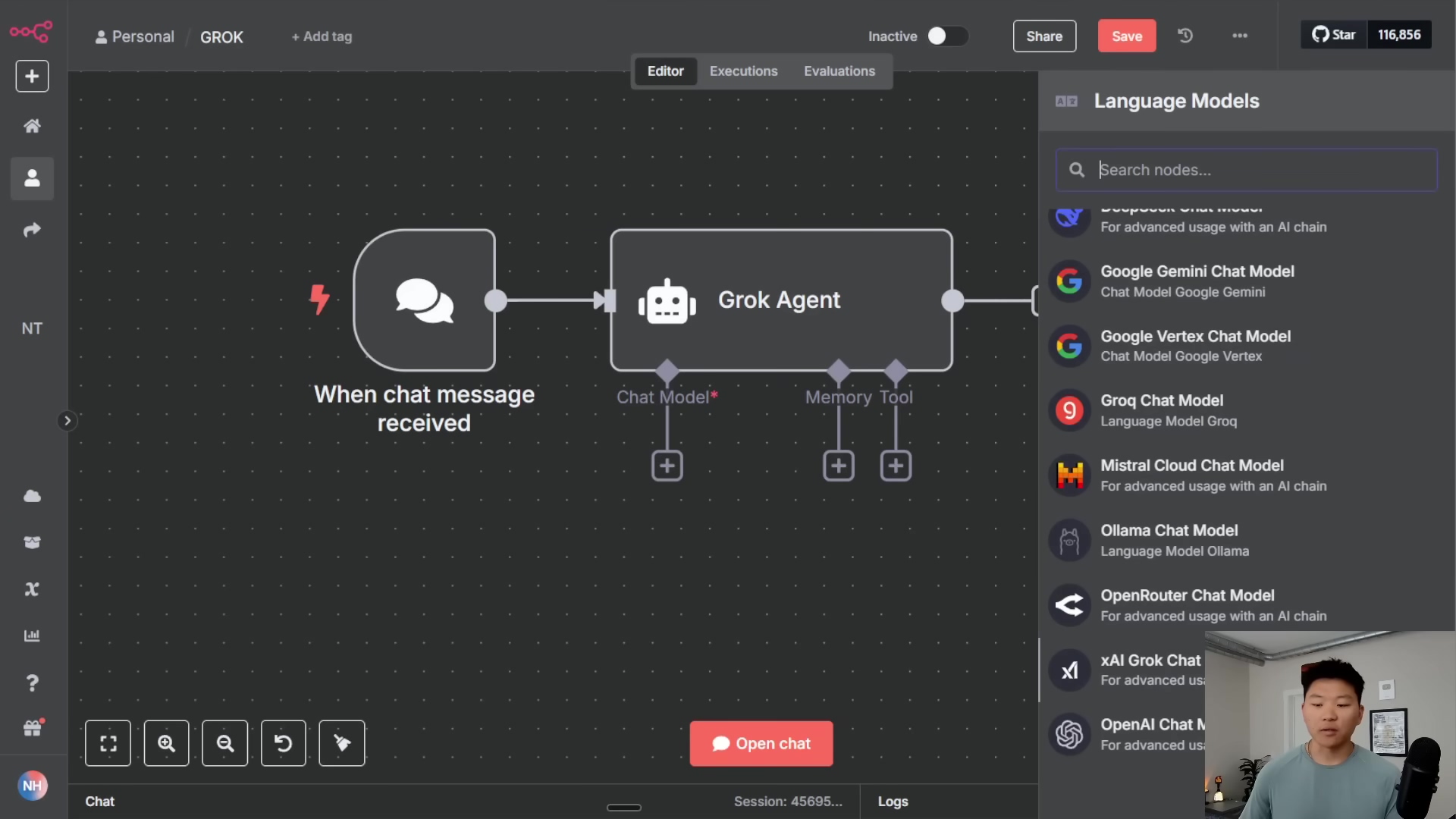Add Memory with plus button
Image resolution: width=1456 pixels, height=819 pixels.
[x=839, y=466]
